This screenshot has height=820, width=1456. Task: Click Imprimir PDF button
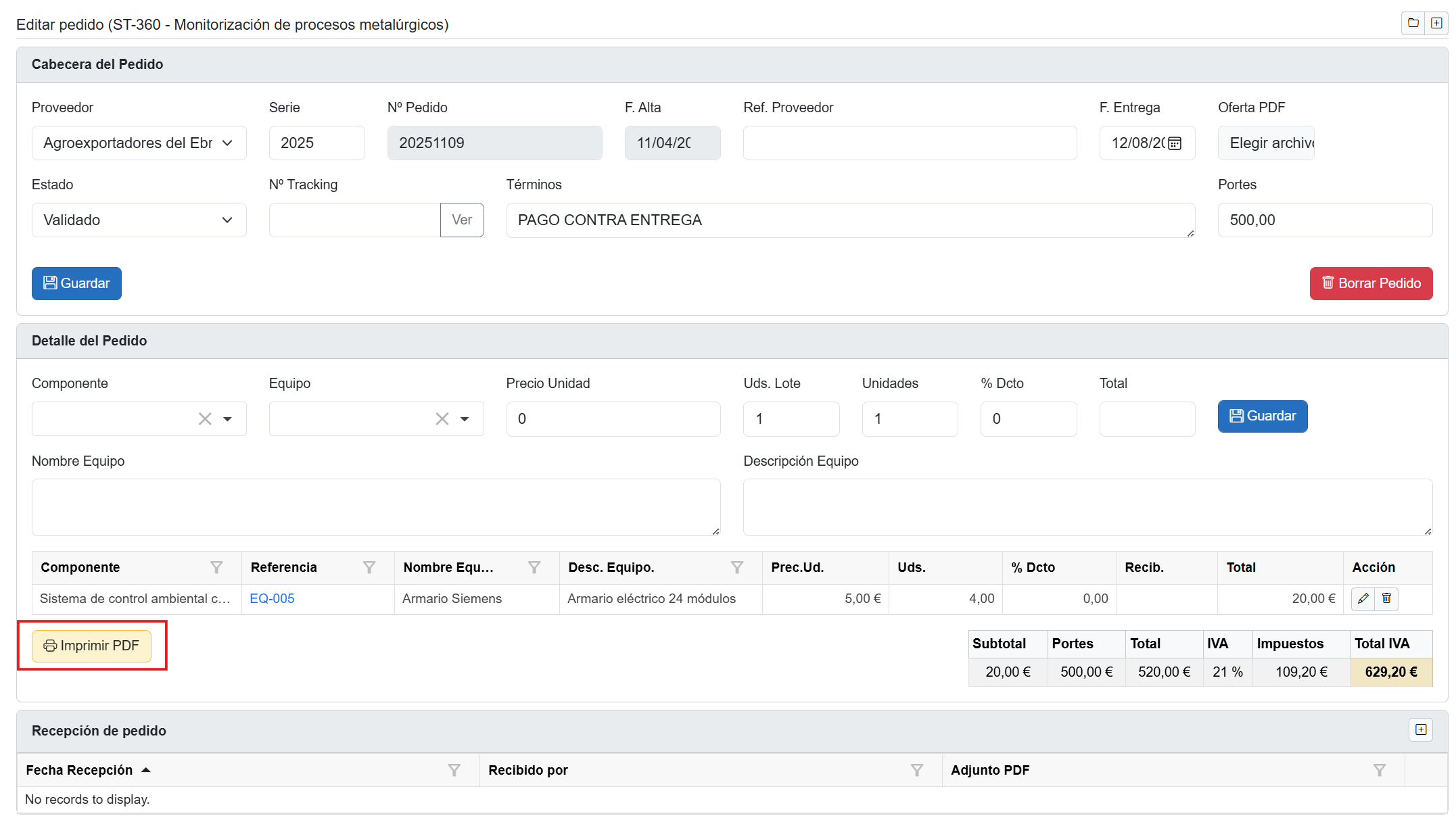click(x=91, y=646)
